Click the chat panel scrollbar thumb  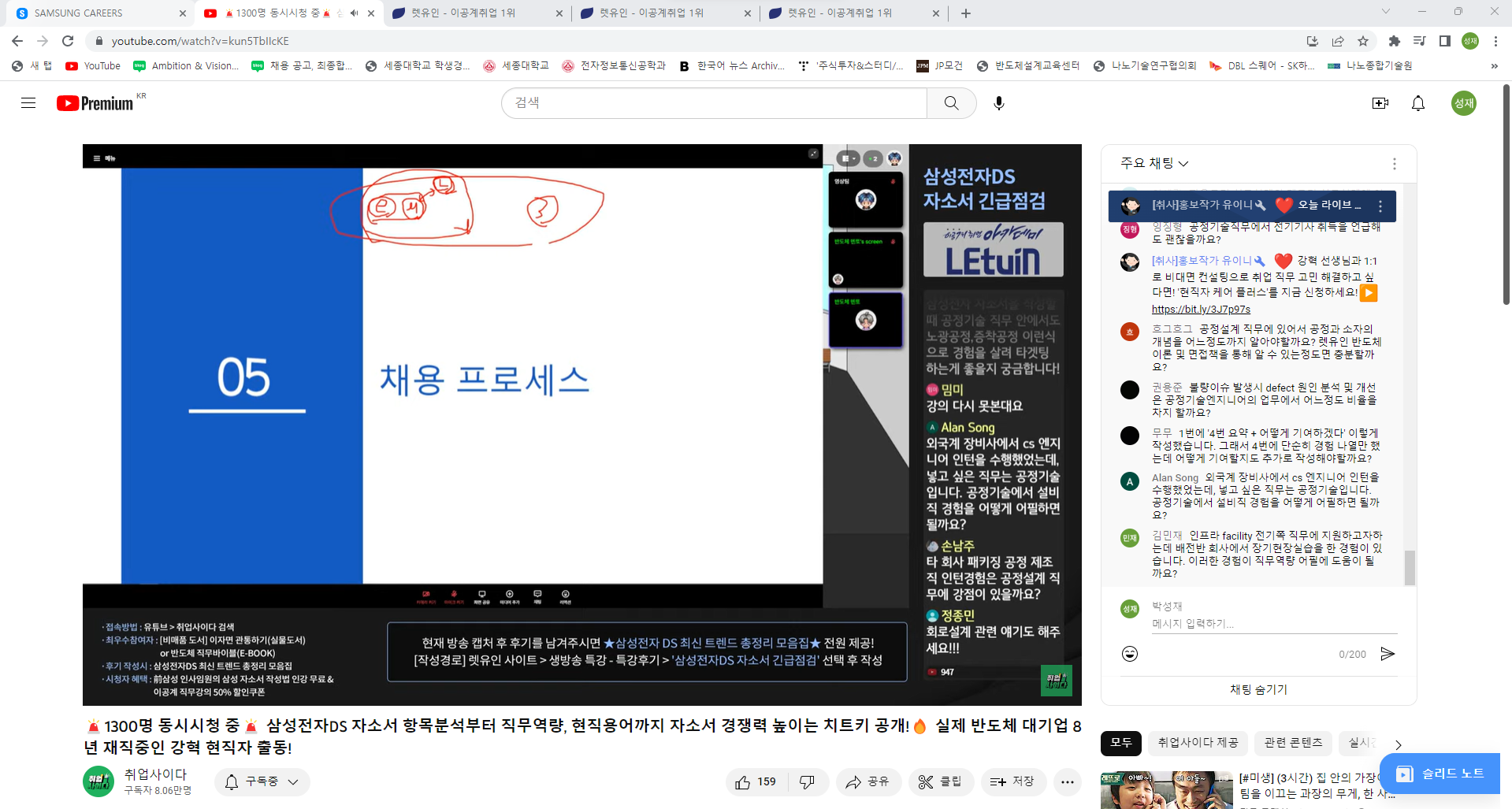[1410, 567]
